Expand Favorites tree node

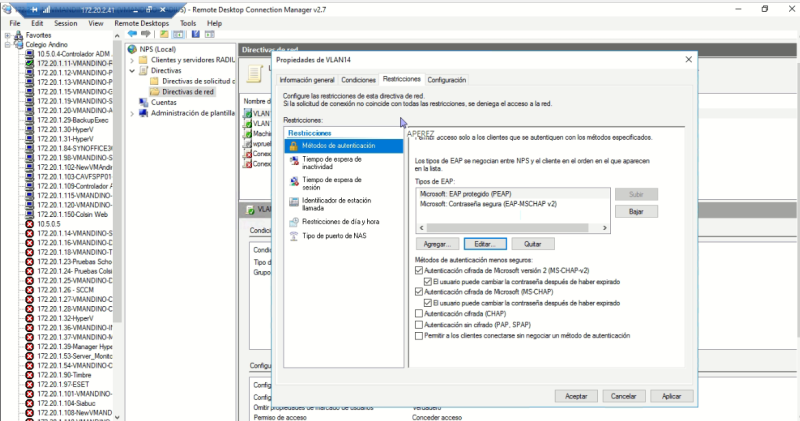pos(7,35)
